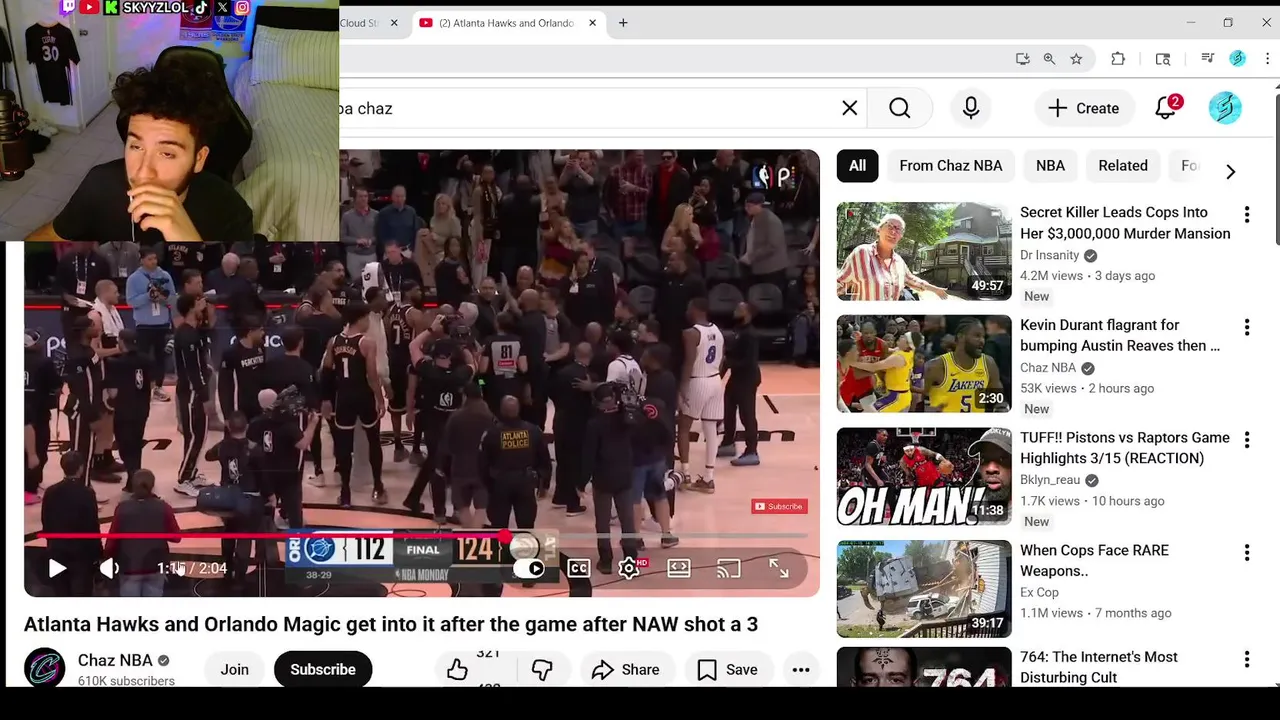Image resolution: width=1280 pixels, height=720 pixels.
Task: Select the Related filter chip
Action: [1123, 166]
